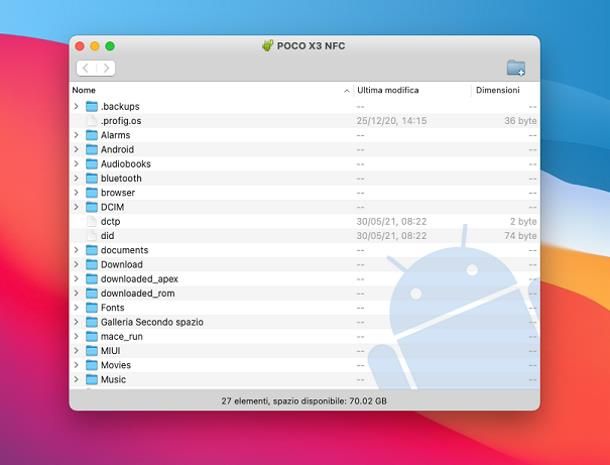Click the 25/12/20, 14:15 date cell

(392, 121)
